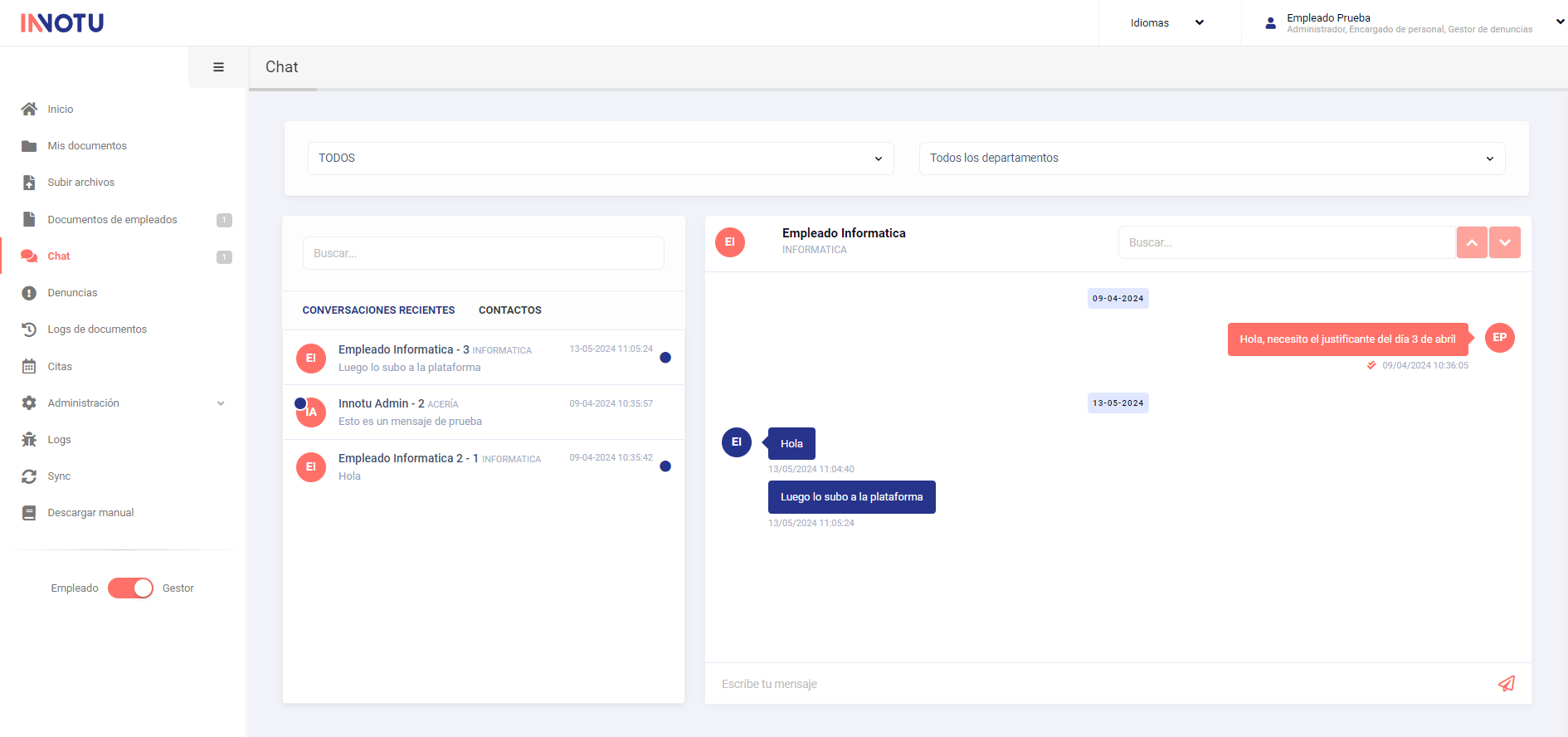Click IA avatar of Innotu Admin

[311, 412]
